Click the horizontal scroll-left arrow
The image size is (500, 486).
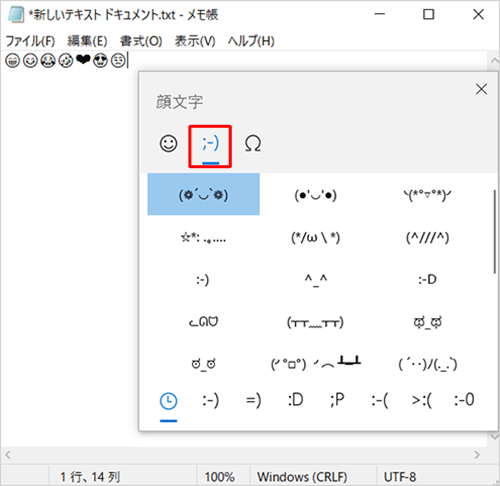(x=8, y=455)
